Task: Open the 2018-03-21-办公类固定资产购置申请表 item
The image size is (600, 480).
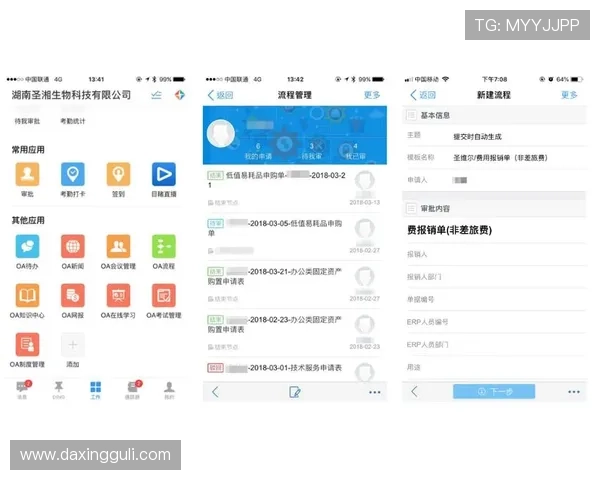Action: (x=294, y=285)
